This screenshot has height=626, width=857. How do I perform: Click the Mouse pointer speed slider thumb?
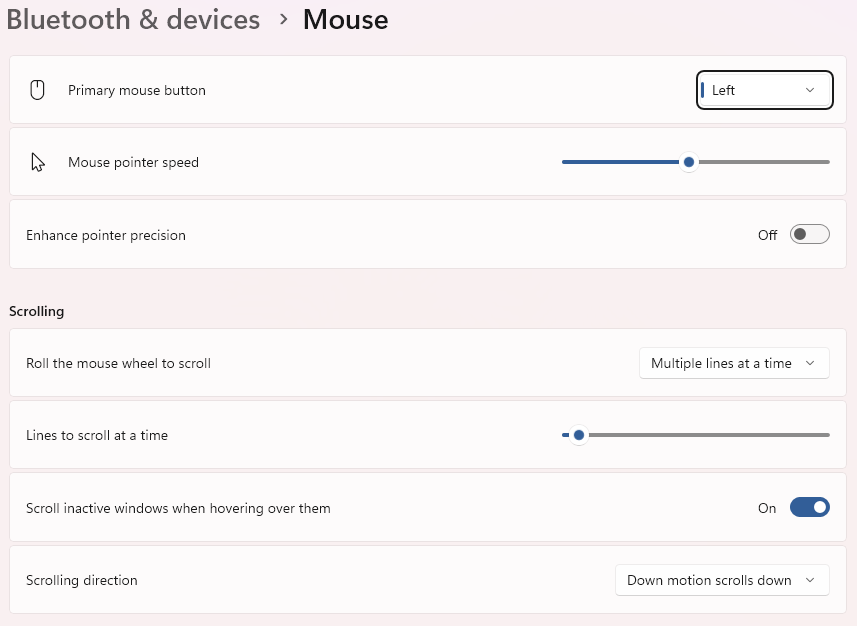point(689,162)
